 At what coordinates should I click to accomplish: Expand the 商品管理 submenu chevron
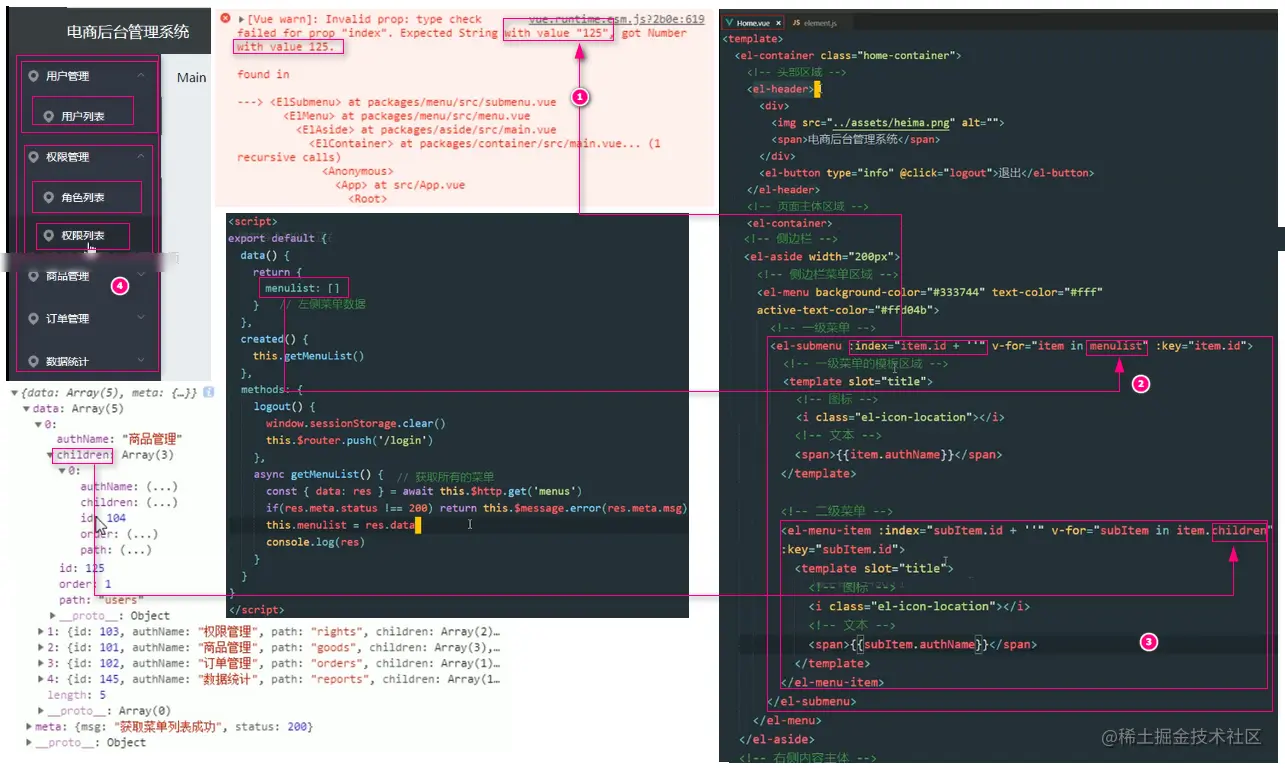(141, 276)
